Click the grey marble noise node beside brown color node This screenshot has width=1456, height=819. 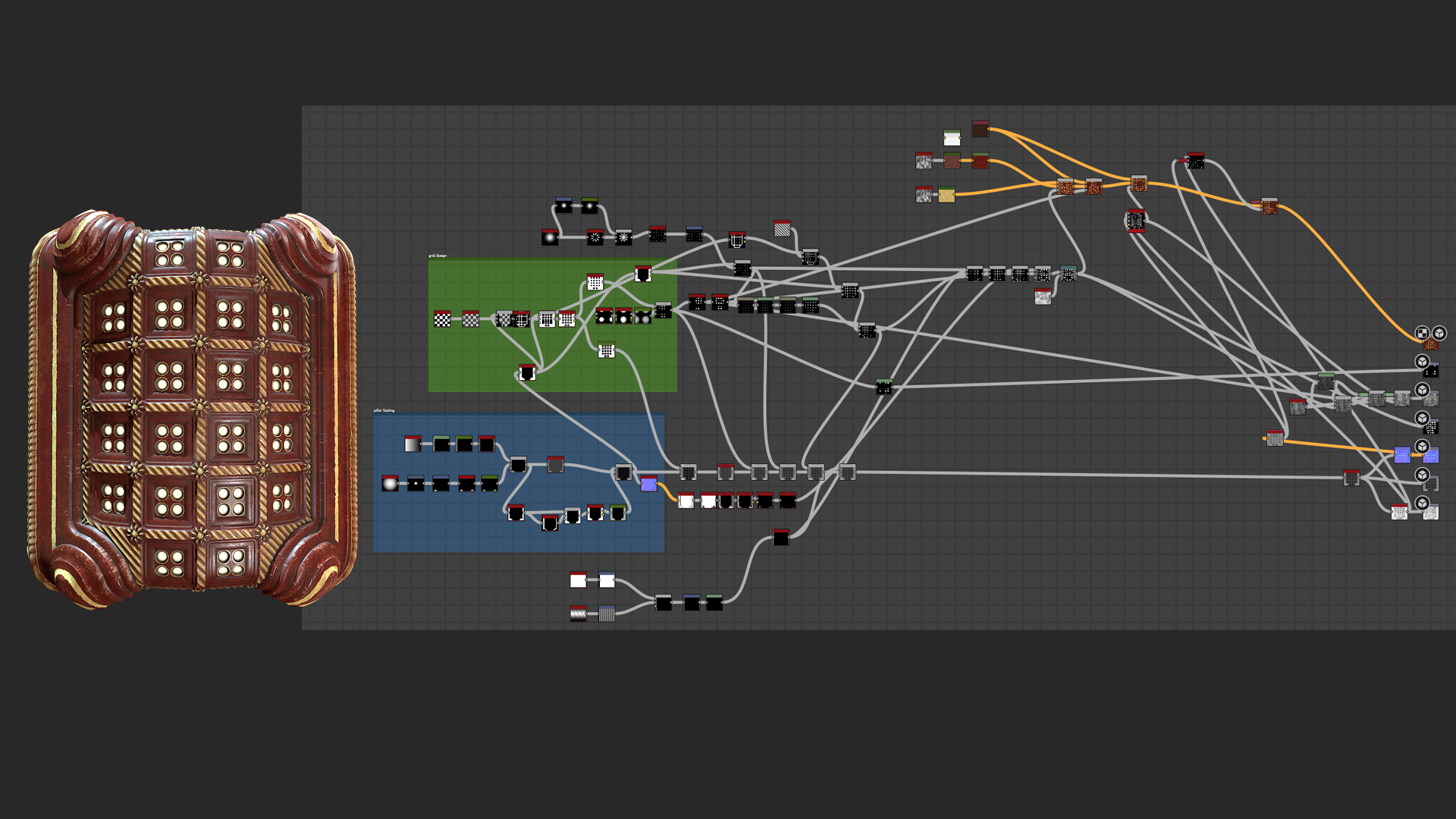(924, 161)
